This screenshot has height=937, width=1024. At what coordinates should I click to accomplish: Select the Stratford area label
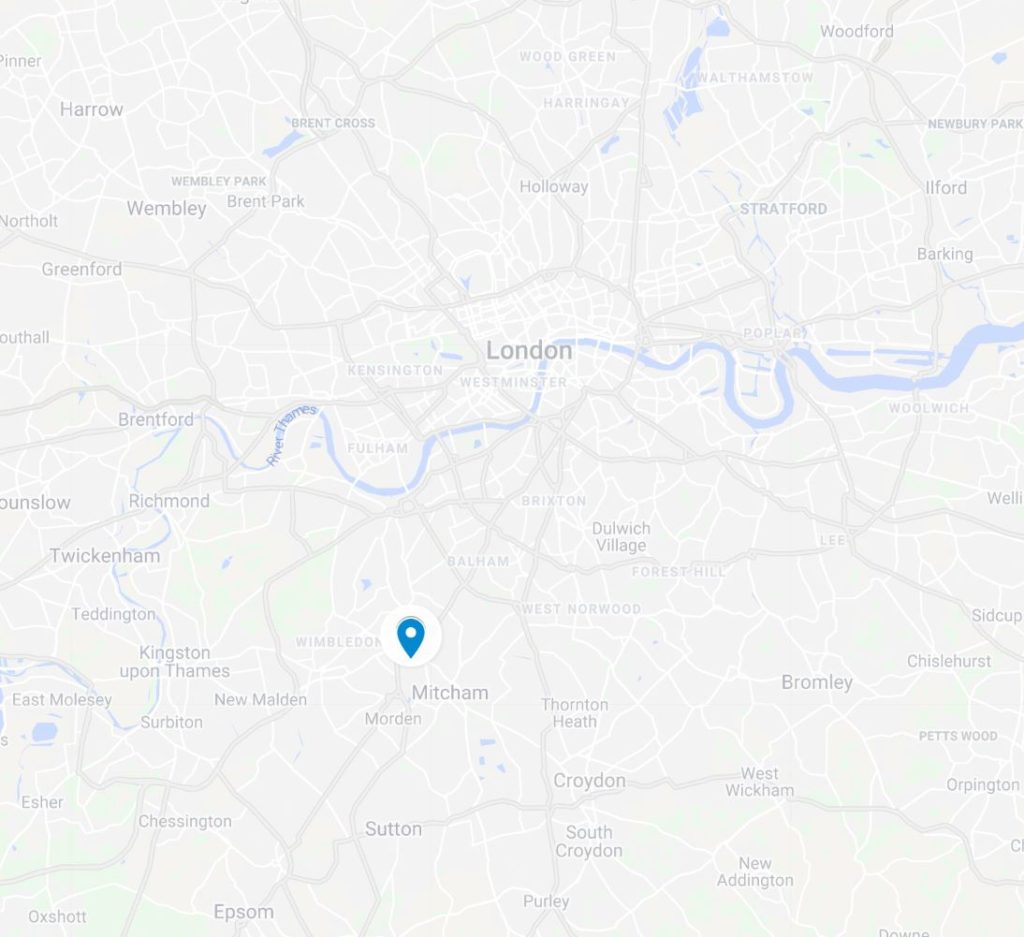[x=783, y=209]
